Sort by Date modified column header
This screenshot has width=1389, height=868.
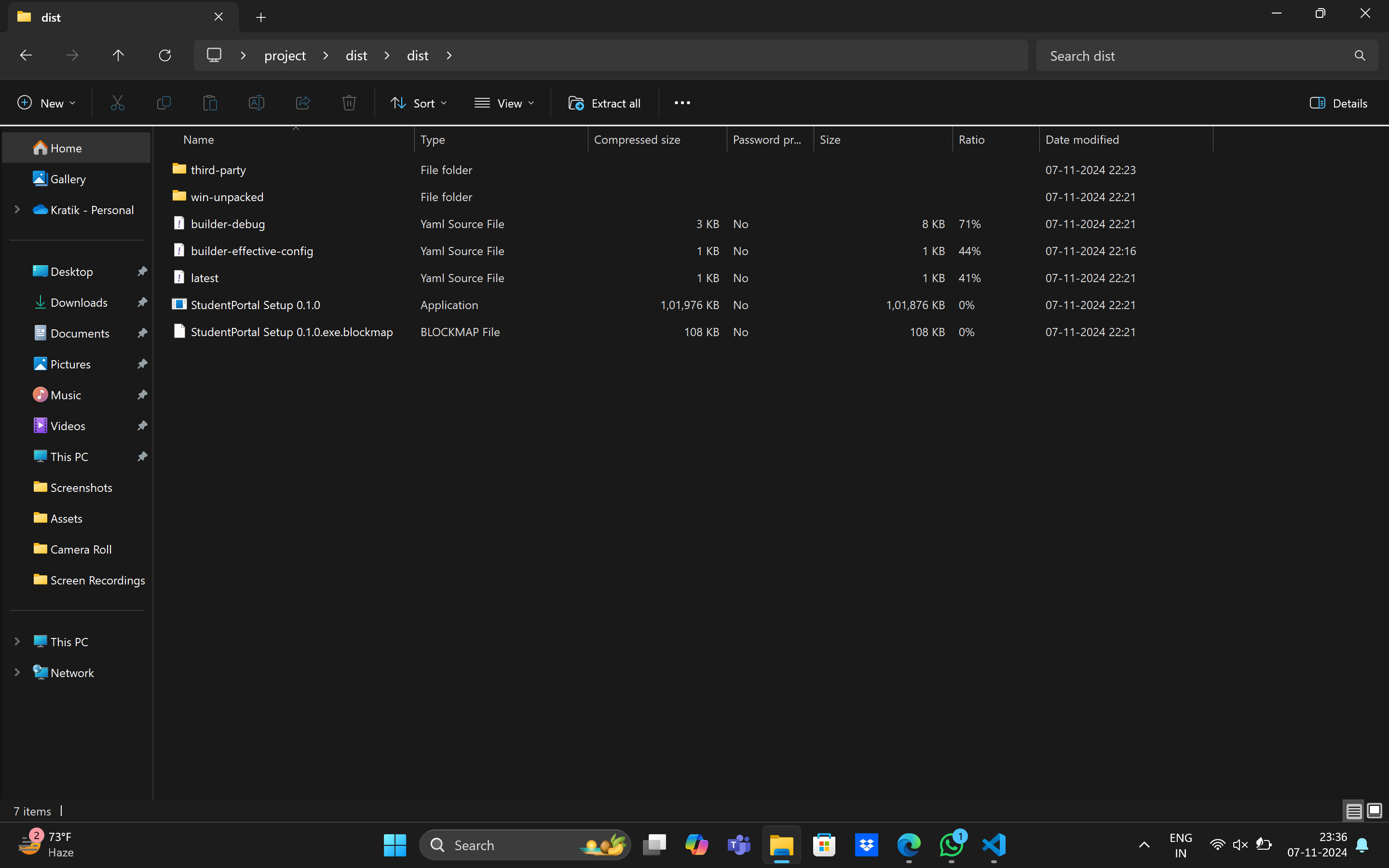(1082, 139)
